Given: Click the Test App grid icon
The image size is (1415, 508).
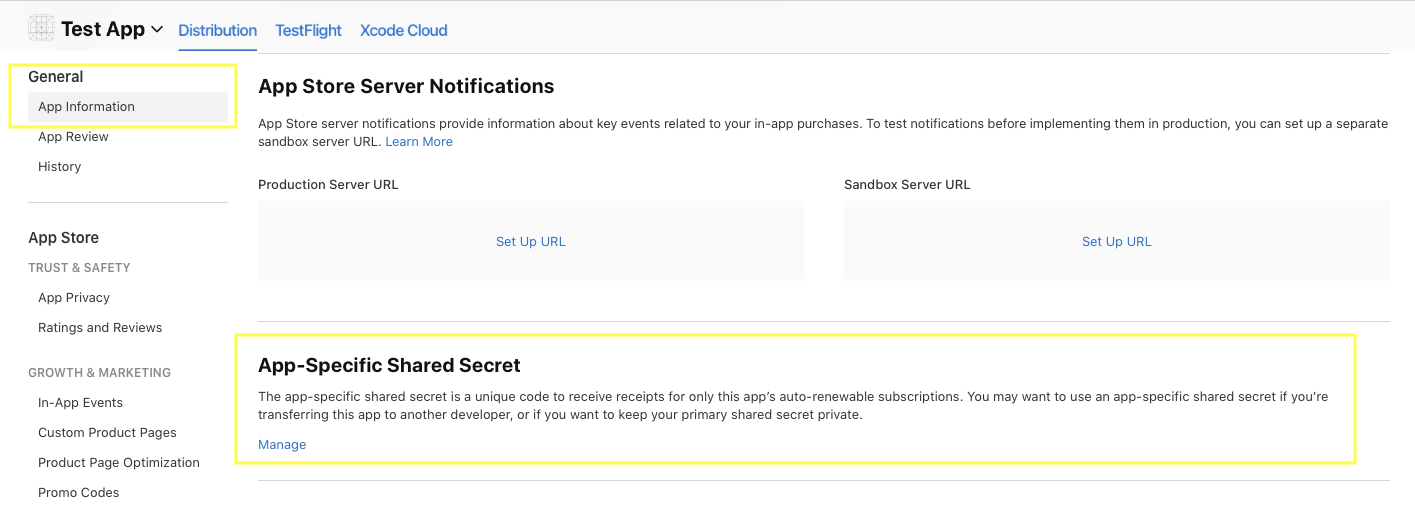Looking at the screenshot, I should [x=42, y=29].
